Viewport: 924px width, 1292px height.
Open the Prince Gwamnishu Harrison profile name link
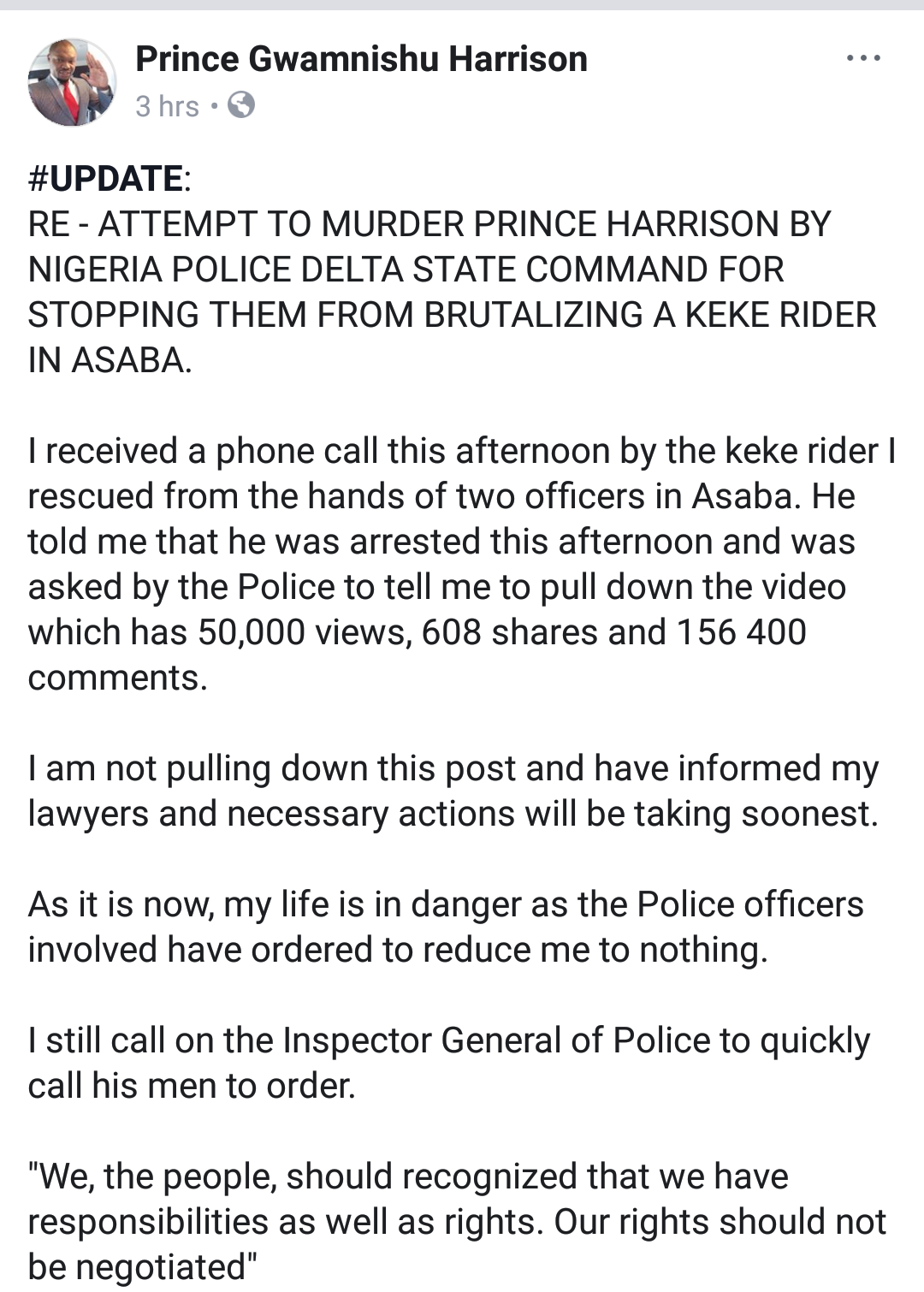tap(361, 59)
